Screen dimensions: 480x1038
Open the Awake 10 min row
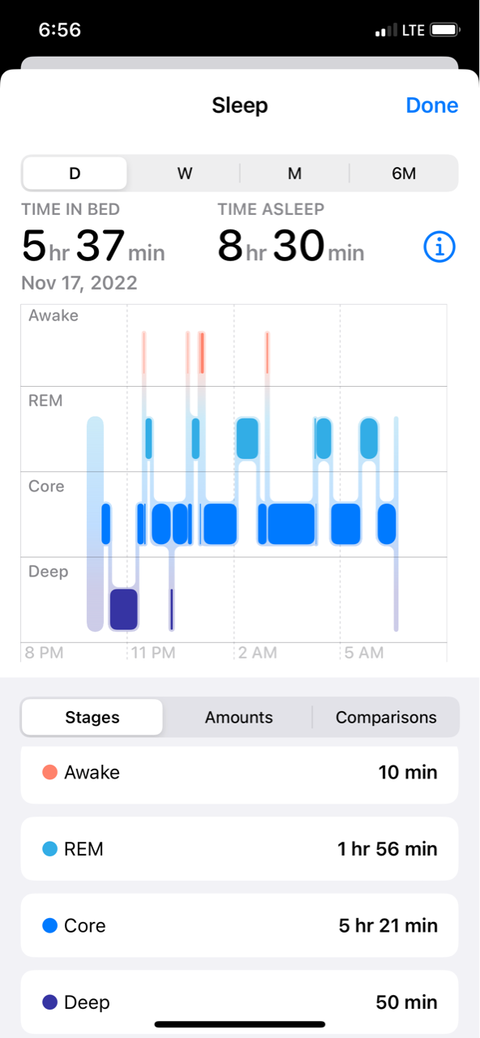(x=240, y=772)
